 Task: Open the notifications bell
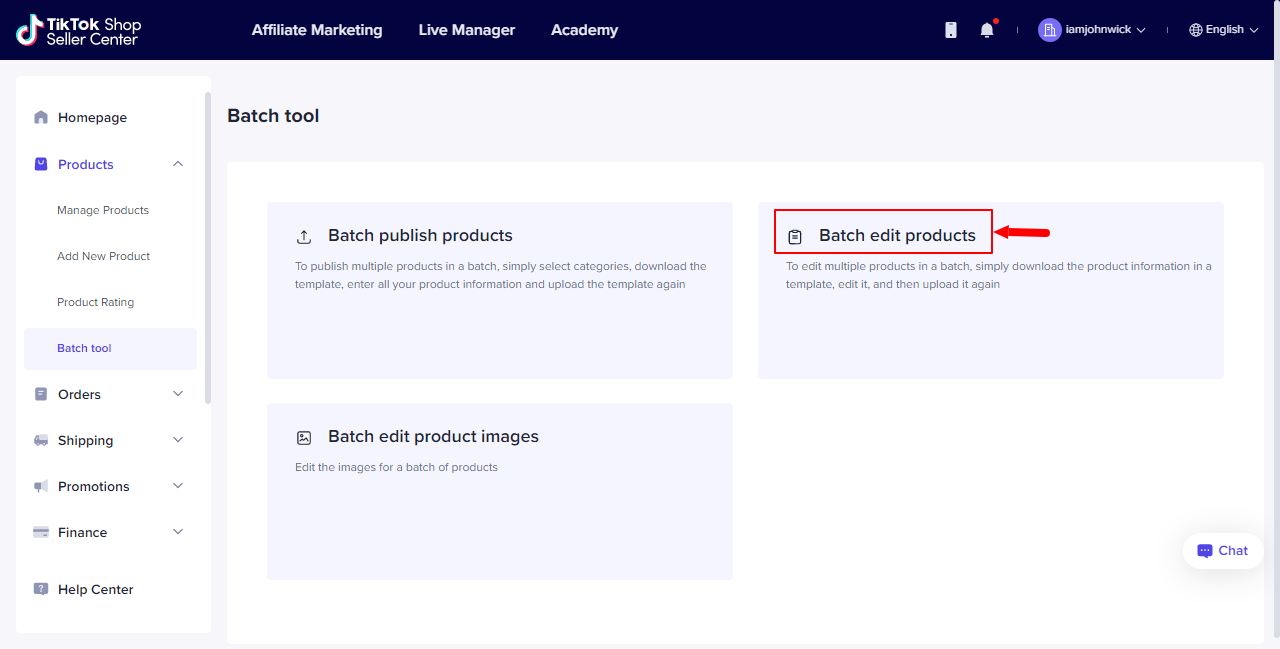(987, 30)
